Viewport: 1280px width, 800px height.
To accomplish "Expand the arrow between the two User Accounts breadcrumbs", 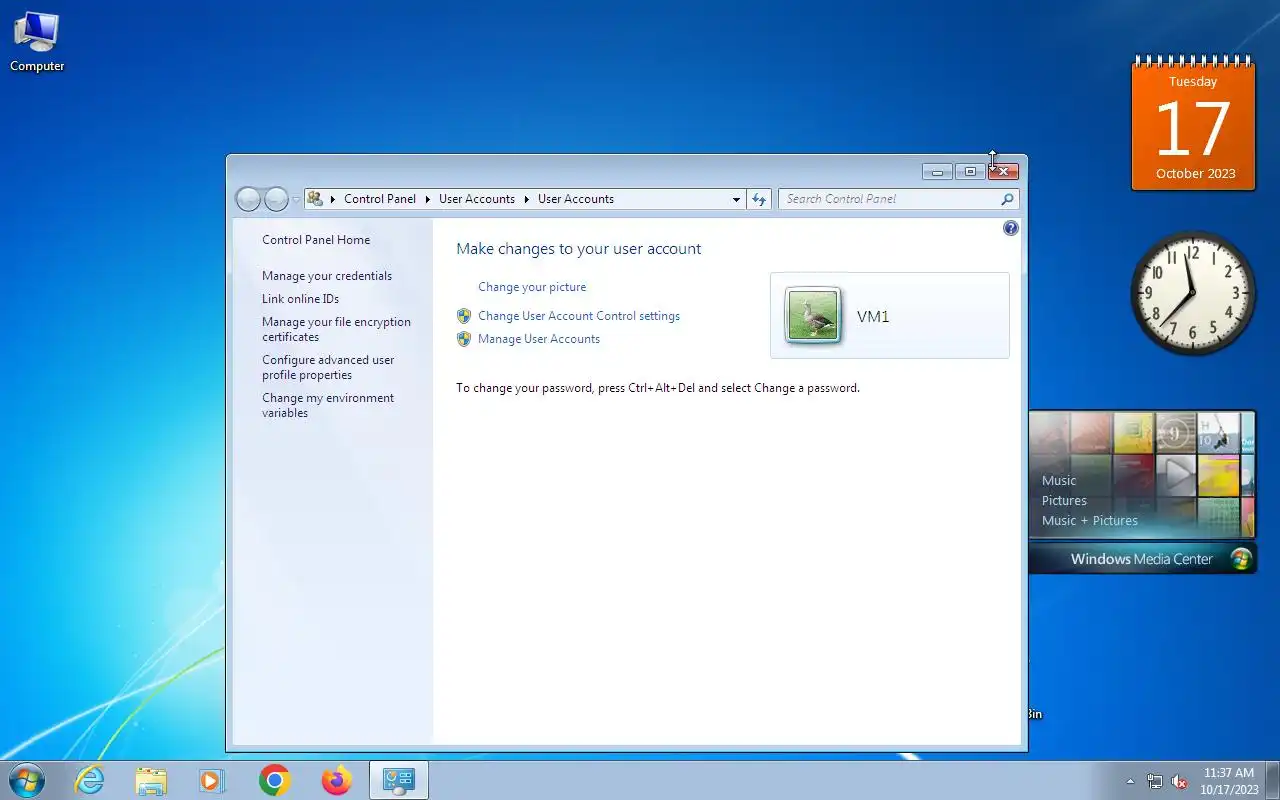I will coord(527,199).
